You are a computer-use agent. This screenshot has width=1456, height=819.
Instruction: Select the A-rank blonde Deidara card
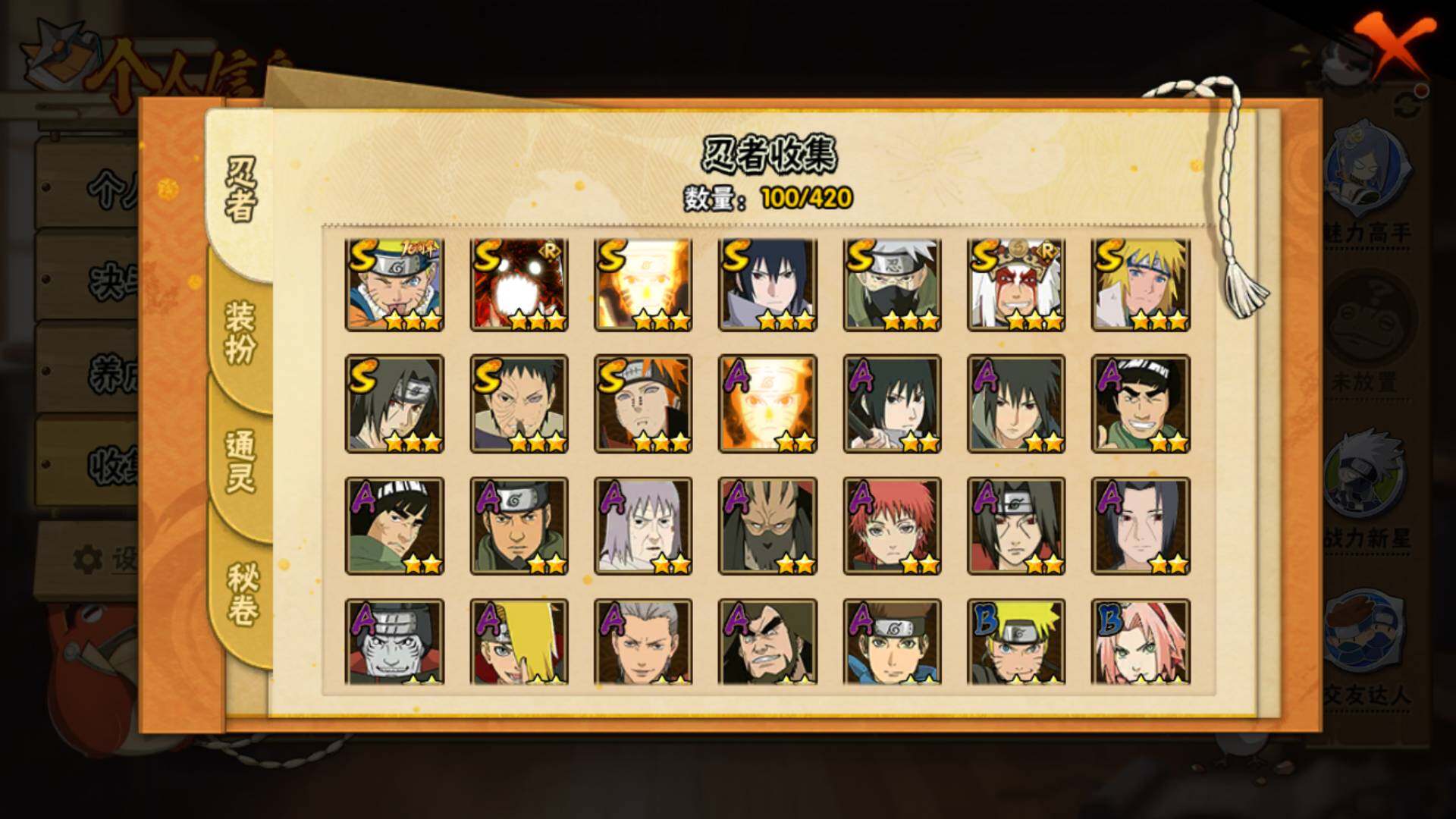tap(519, 642)
